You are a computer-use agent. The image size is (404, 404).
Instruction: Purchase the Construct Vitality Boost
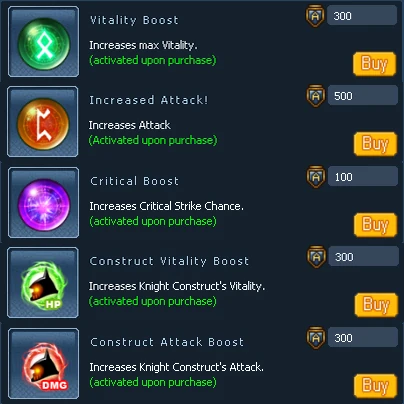pyautogui.click(x=376, y=305)
